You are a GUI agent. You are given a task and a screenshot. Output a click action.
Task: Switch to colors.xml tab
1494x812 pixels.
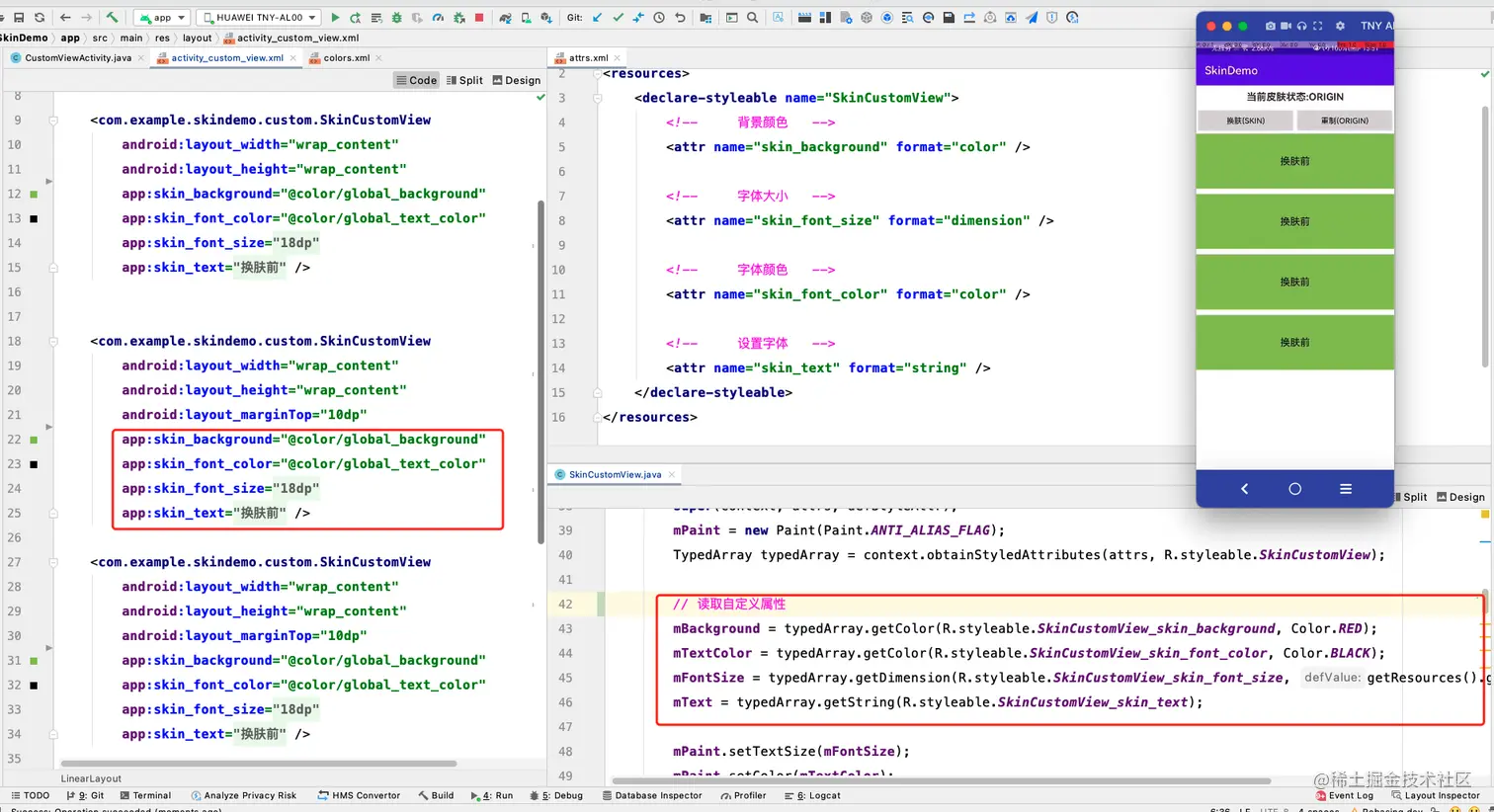[x=346, y=58]
